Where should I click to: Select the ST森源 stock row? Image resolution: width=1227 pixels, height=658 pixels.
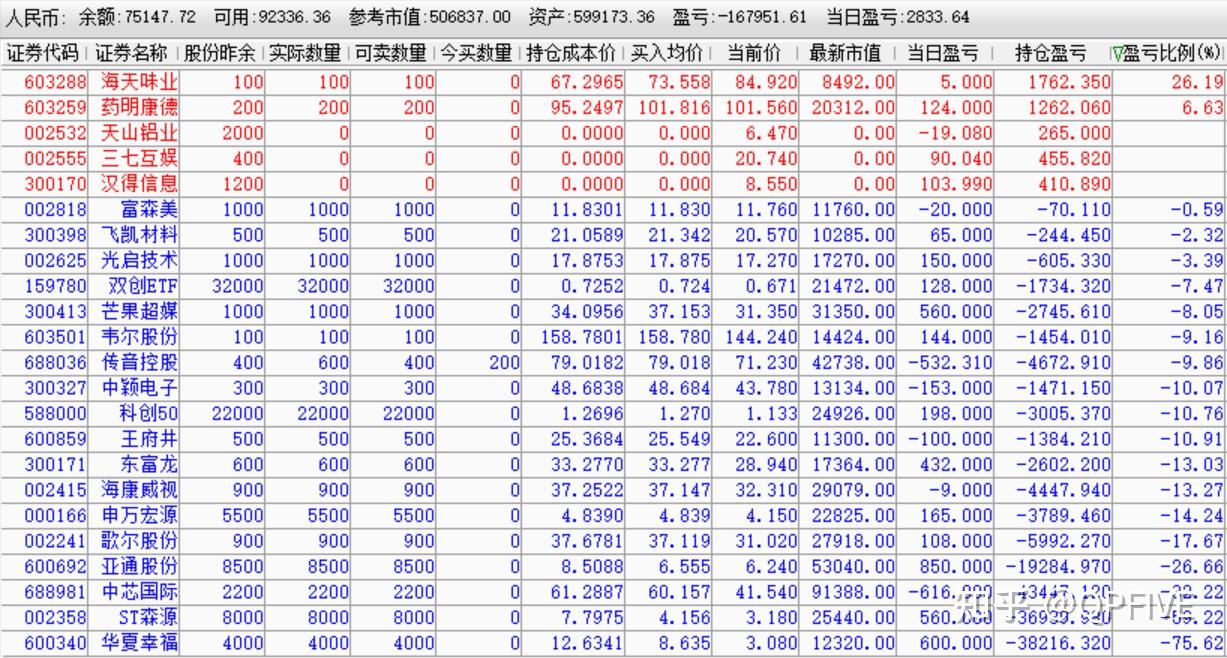[613, 618]
